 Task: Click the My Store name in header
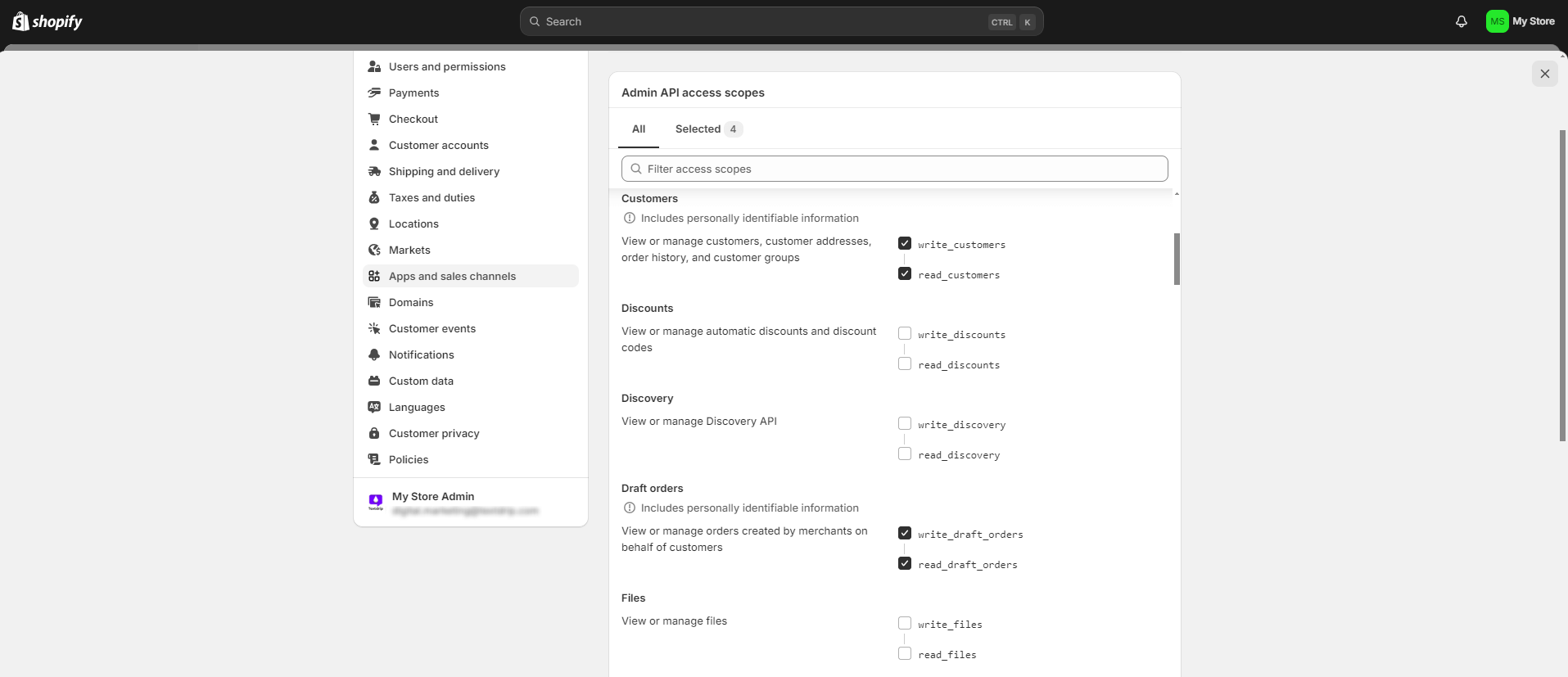coord(1534,21)
